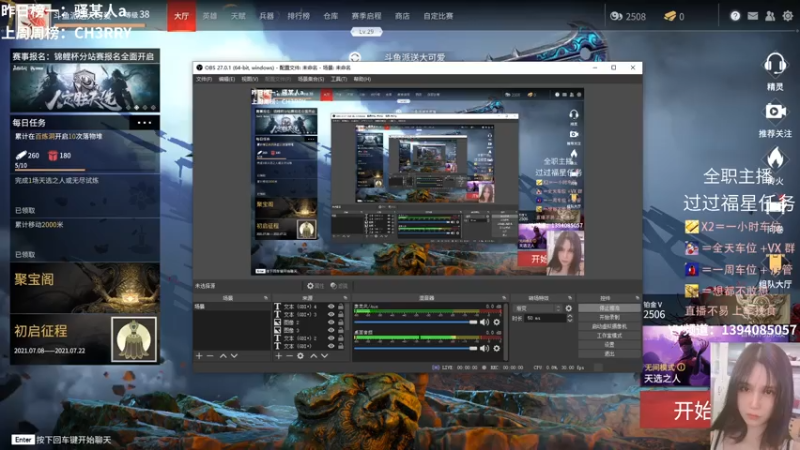The image size is (800, 450).
Task: Remove selected scene with minus icon
Action: click(x=210, y=356)
